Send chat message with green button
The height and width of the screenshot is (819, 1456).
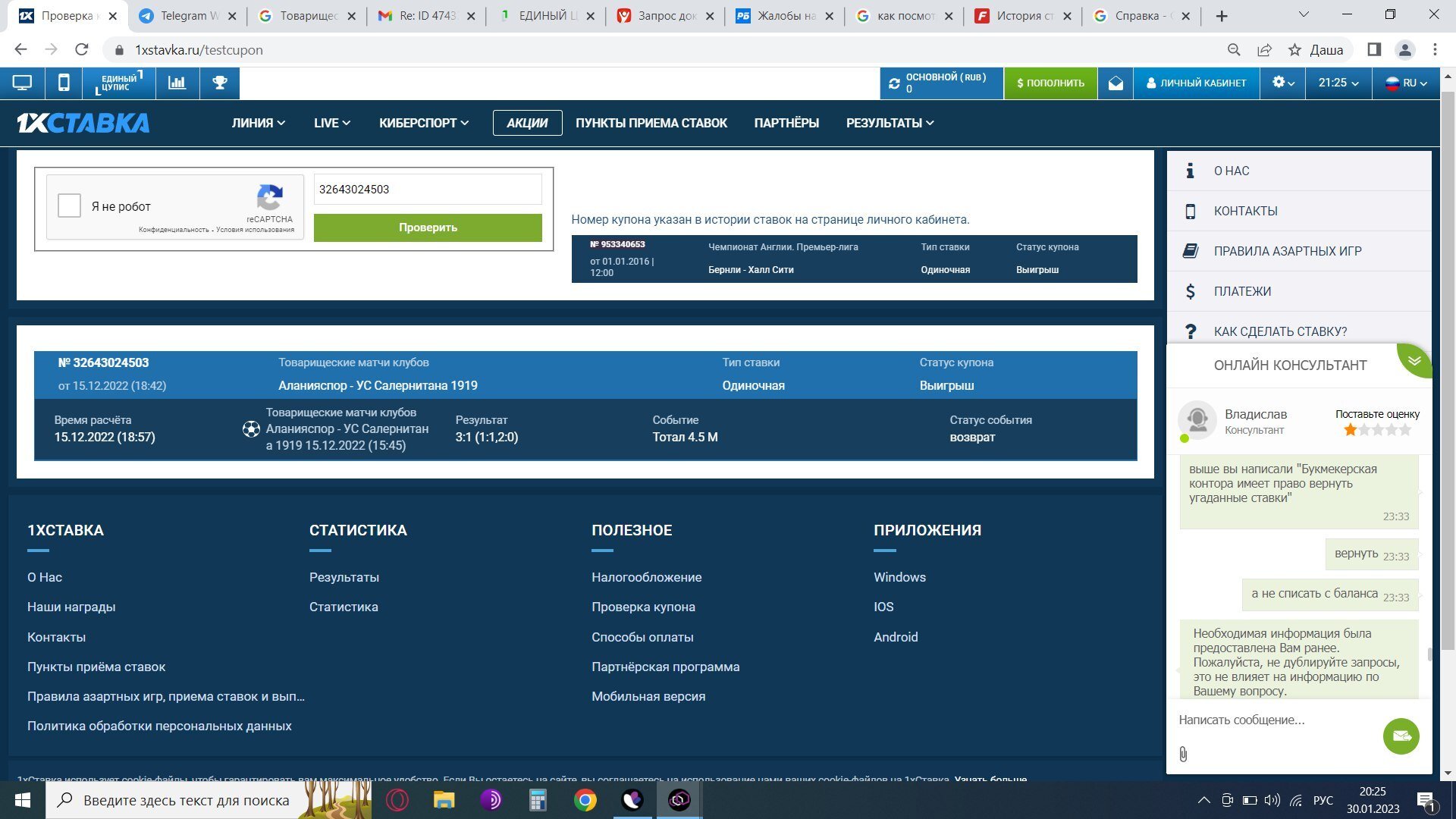tap(1401, 736)
